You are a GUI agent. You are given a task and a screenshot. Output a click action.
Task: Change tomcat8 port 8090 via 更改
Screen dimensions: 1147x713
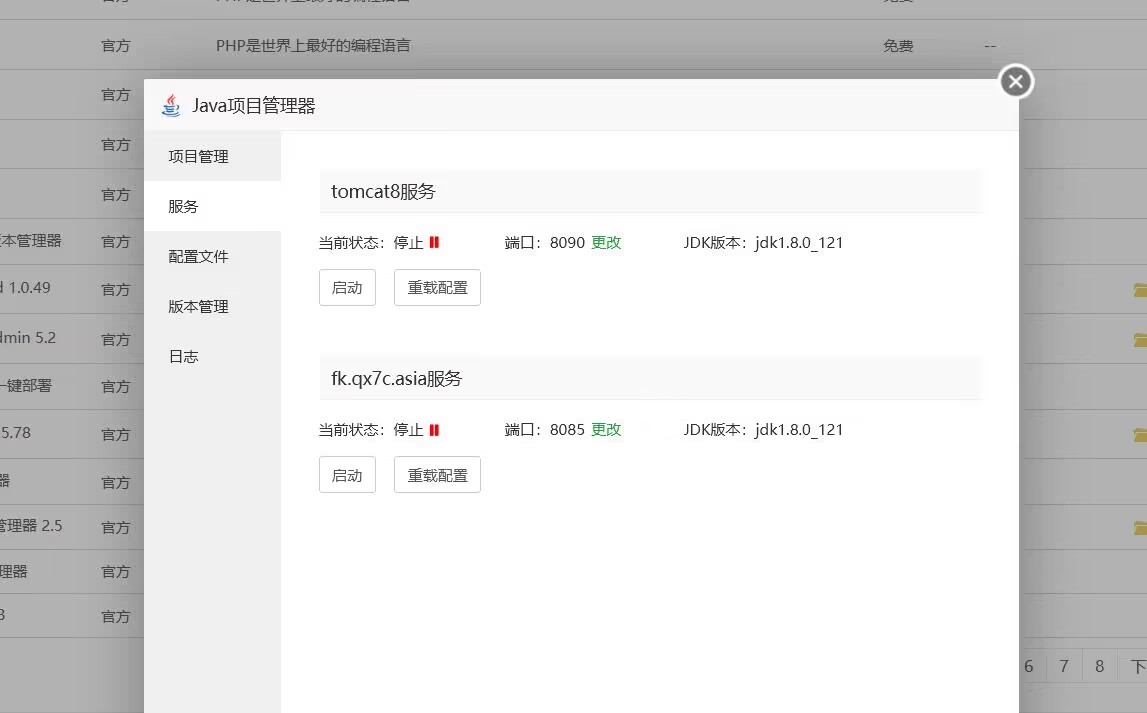(x=606, y=243)
